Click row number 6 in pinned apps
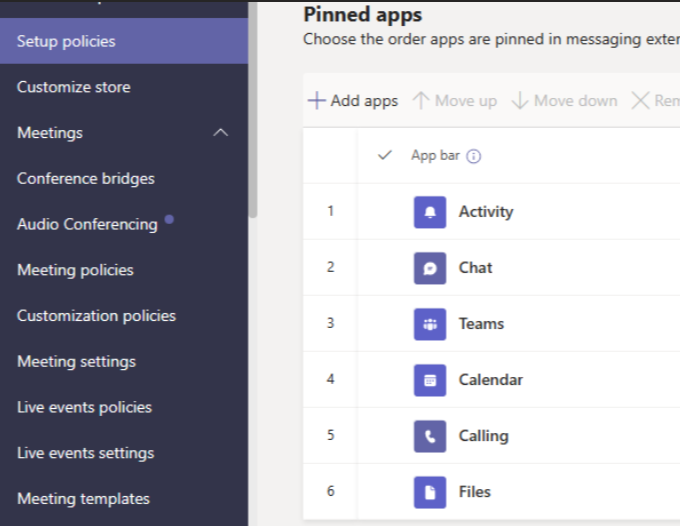Image resolution: width=680 pixels, height=526 pixels. (330, 491)
